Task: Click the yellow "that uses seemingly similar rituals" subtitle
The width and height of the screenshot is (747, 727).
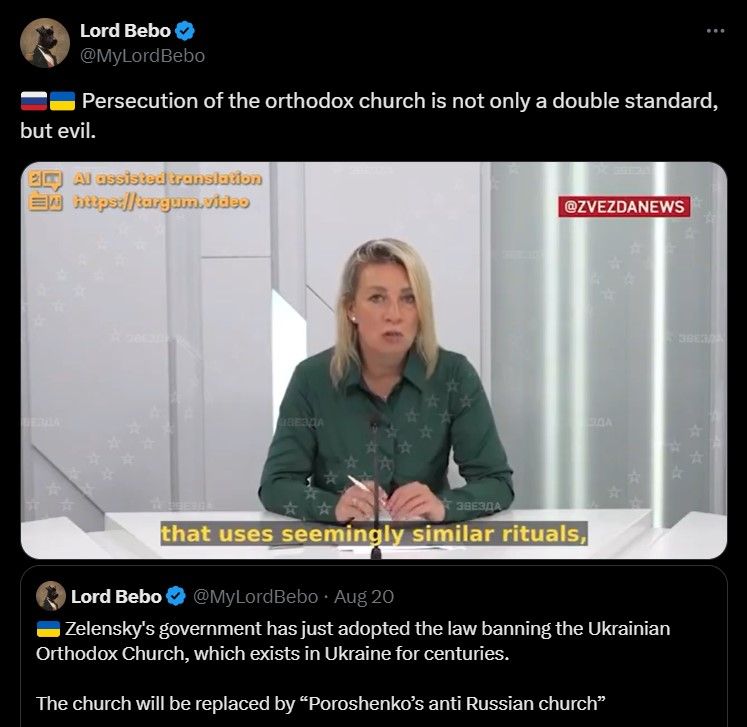Action: point(373,534)
